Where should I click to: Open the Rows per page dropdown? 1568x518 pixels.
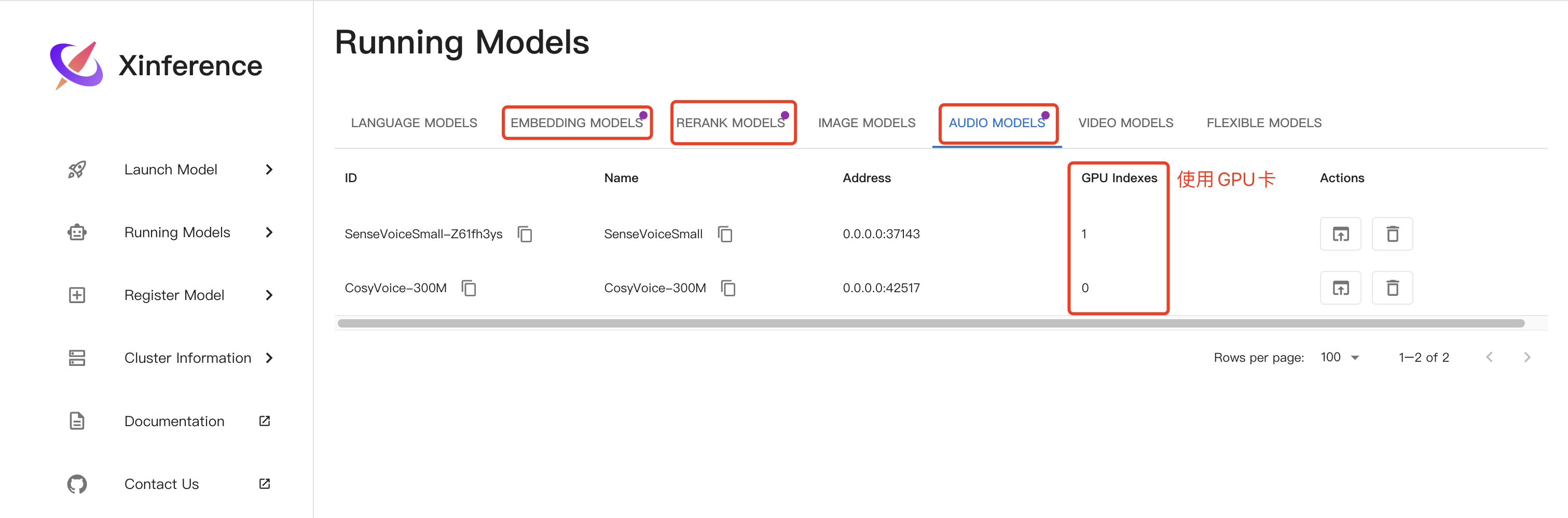click(x=1340, y=357)
